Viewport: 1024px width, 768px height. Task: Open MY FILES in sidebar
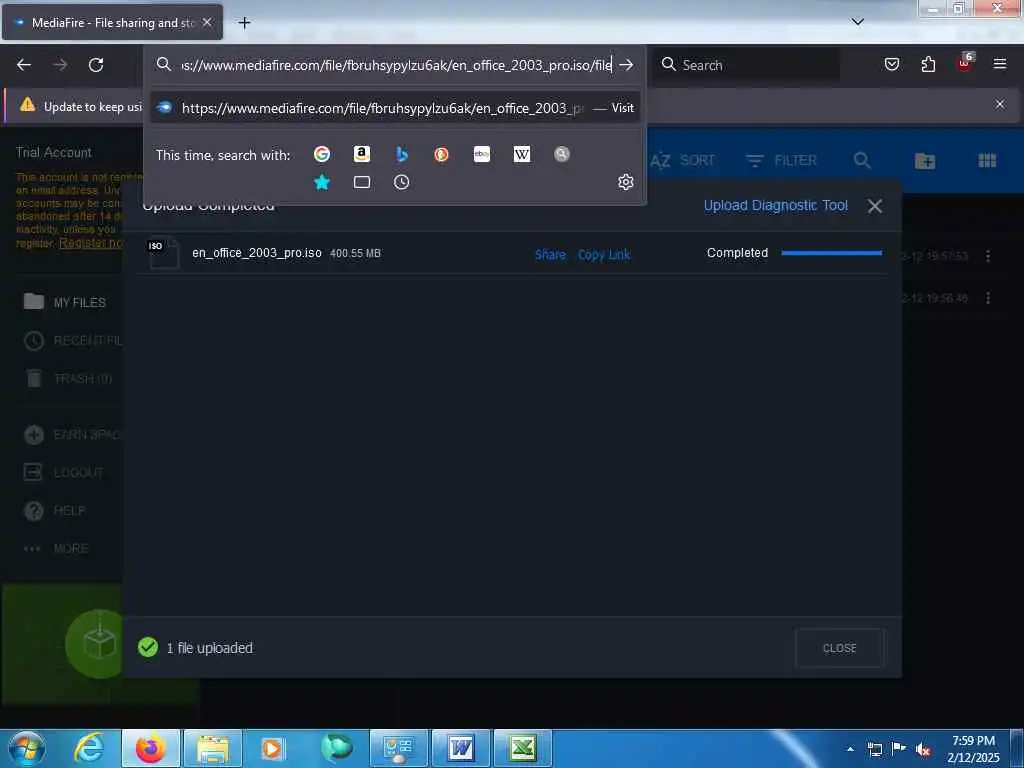coord(65,302)
